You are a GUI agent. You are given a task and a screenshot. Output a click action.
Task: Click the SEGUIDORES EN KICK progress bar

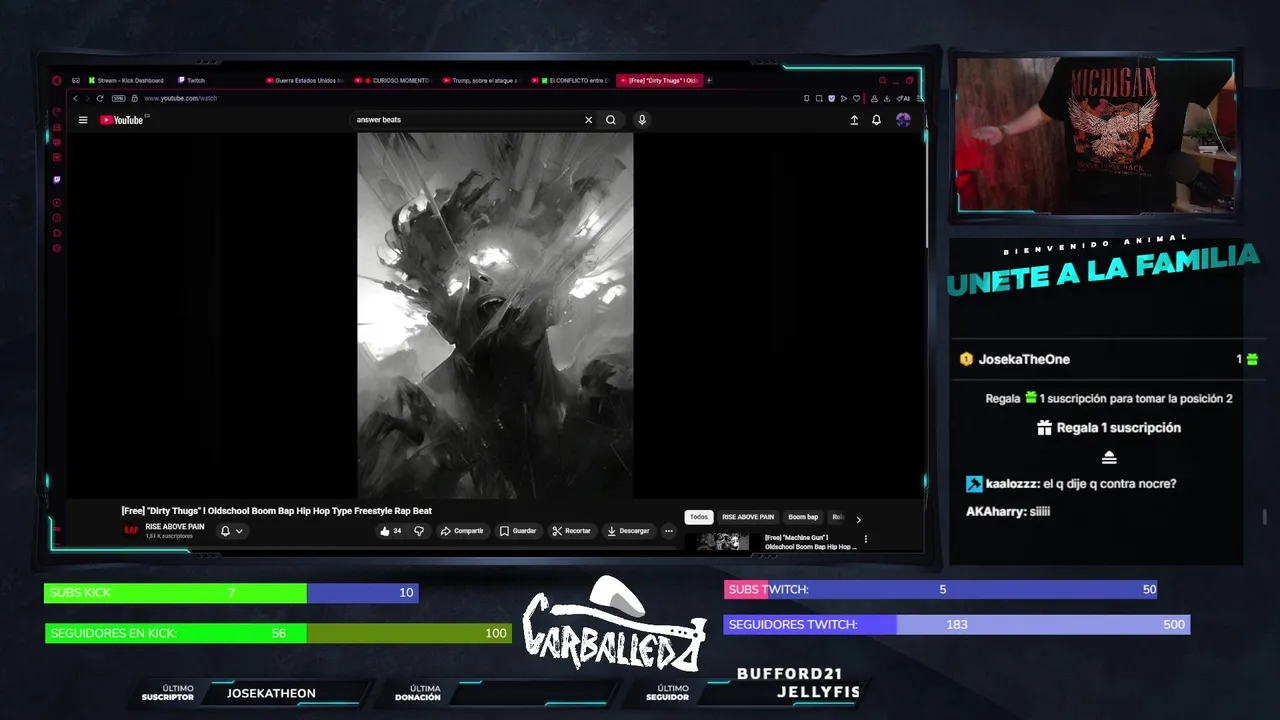pyautogui.click(x=278, y=633)
